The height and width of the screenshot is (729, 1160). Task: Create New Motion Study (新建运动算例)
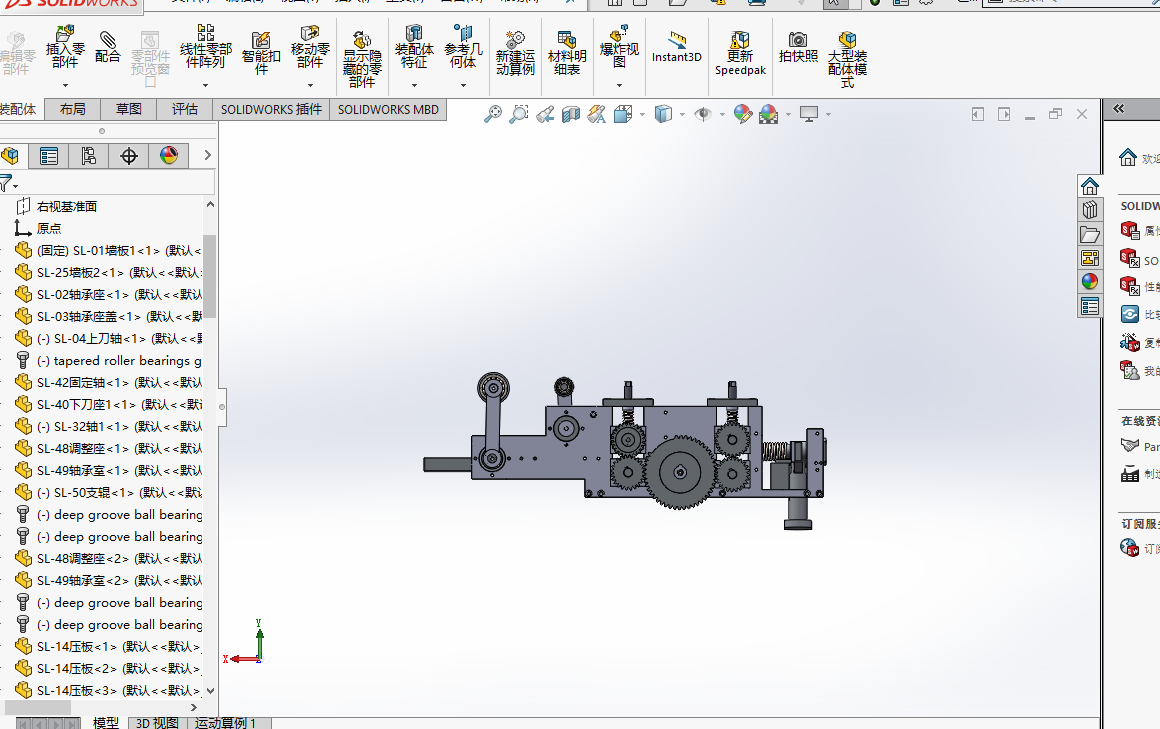coord(515,53)
